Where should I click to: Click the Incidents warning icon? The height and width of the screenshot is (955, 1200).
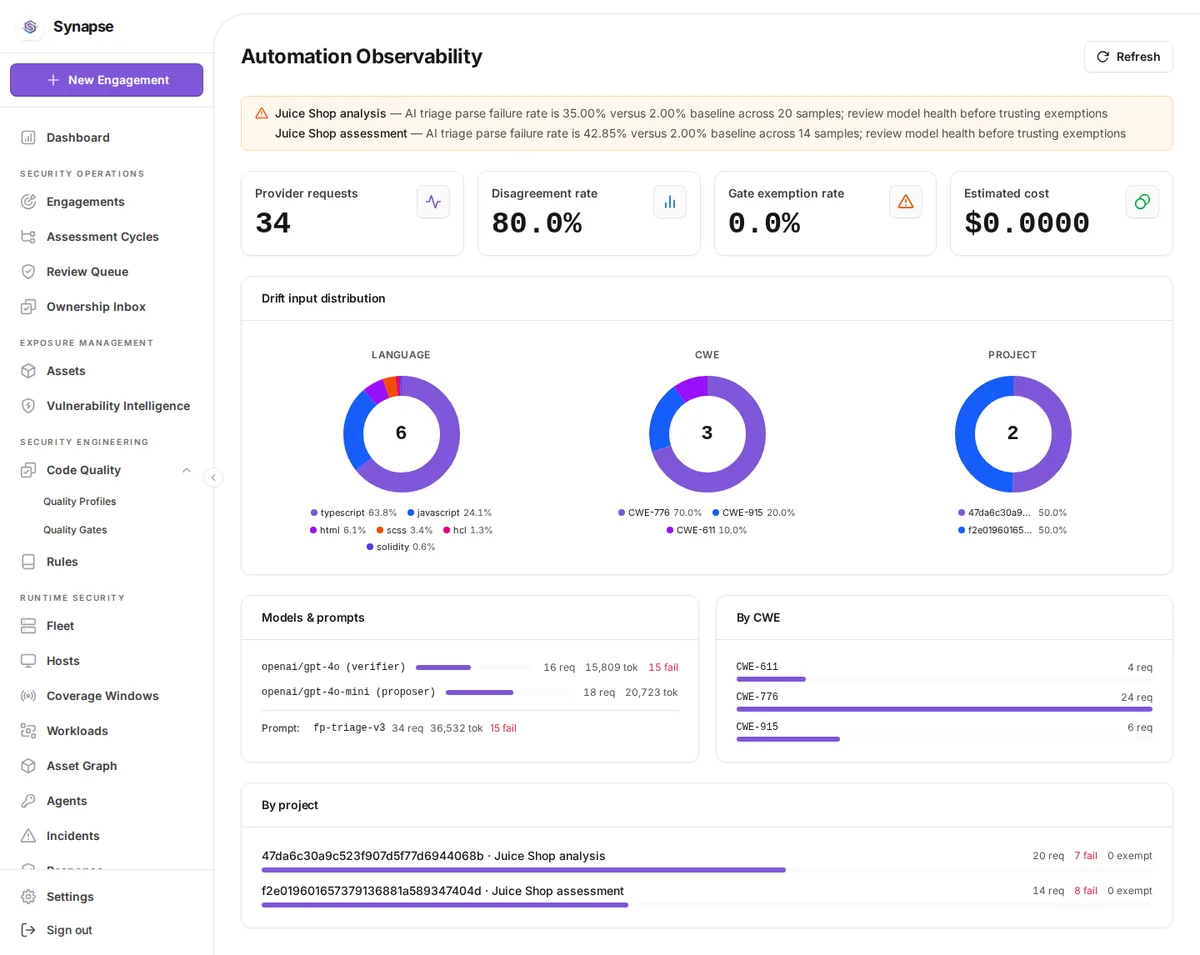[28, 835]
